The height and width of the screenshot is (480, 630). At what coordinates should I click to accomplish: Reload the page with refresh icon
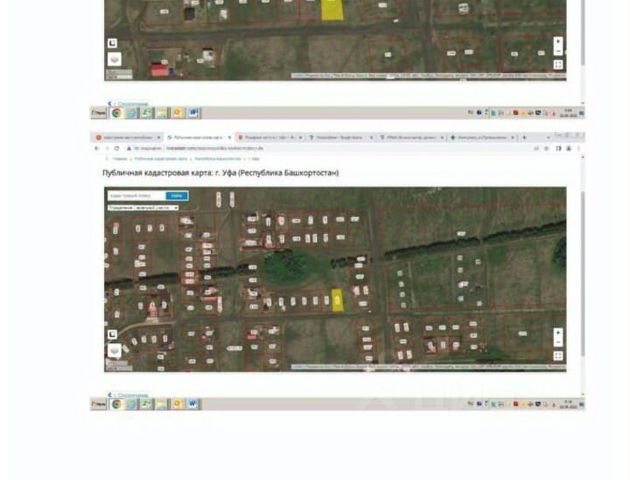(117, 148)
